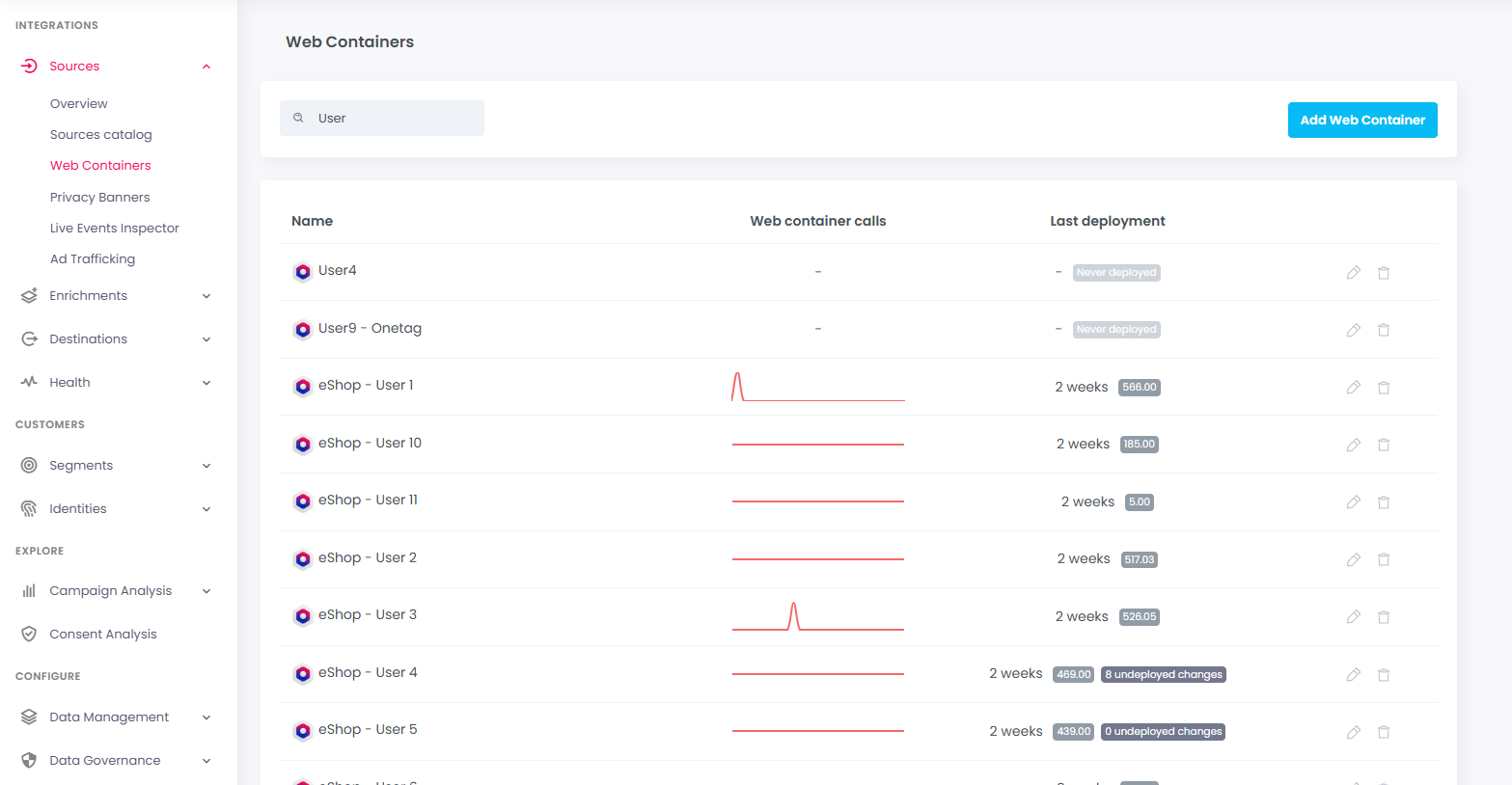1512x785 pixels.
Task: Open Sources catalog in sidebar
Action: tap(101, 134)
